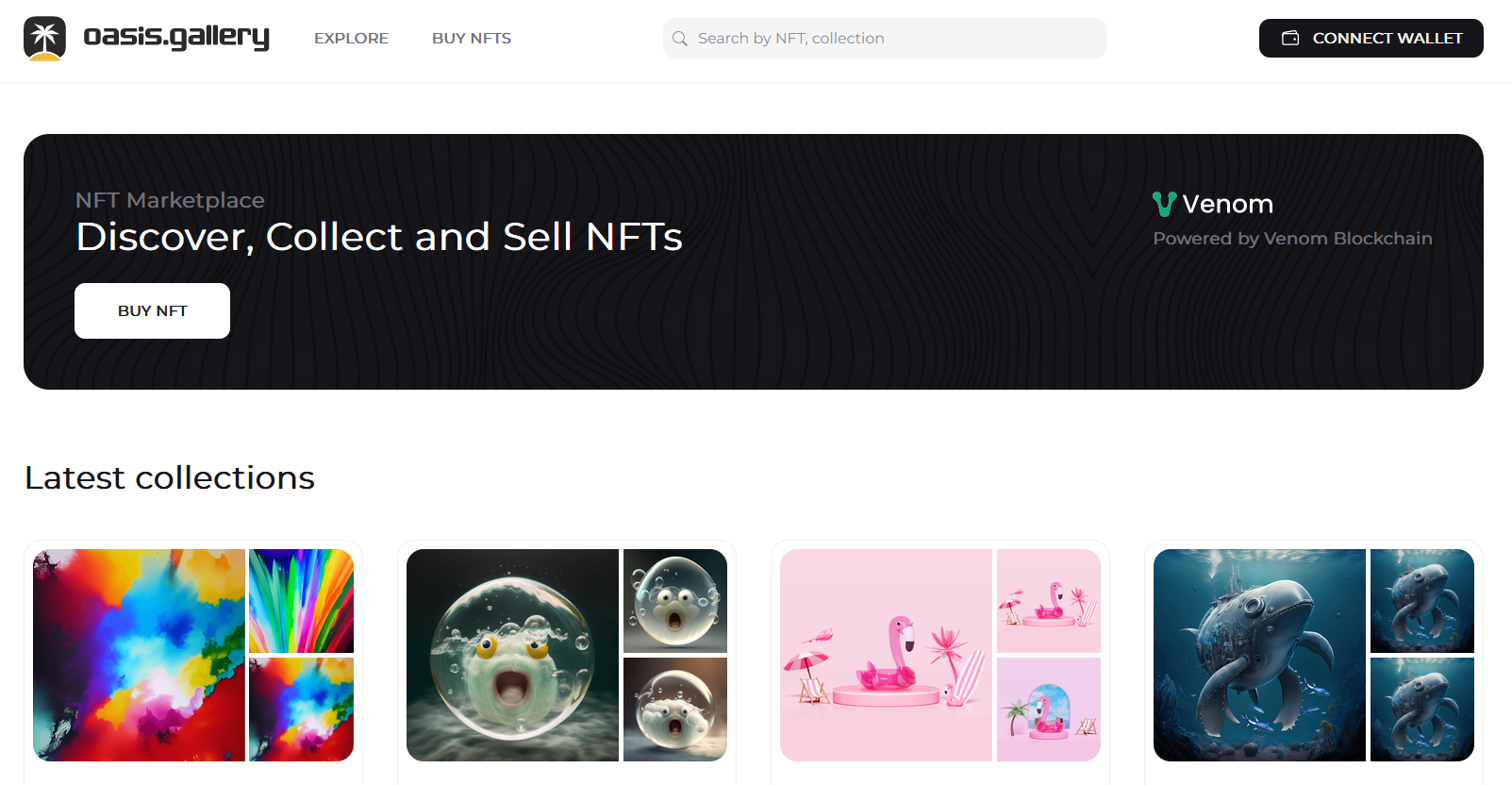1512x785 pixels.
Task: Select the flamingo snow globe small thumbnail
Action: coord(1048,710)
